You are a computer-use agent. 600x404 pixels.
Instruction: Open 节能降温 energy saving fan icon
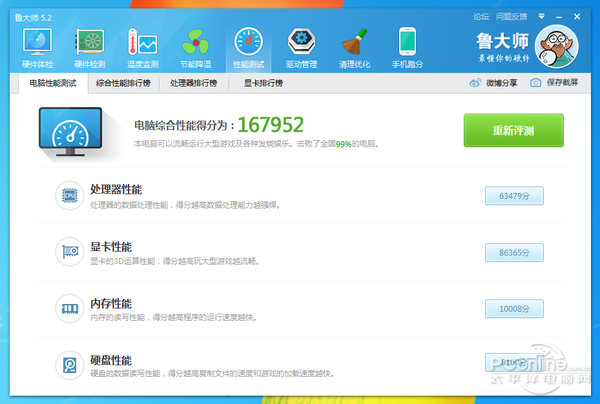pos(196,41)
